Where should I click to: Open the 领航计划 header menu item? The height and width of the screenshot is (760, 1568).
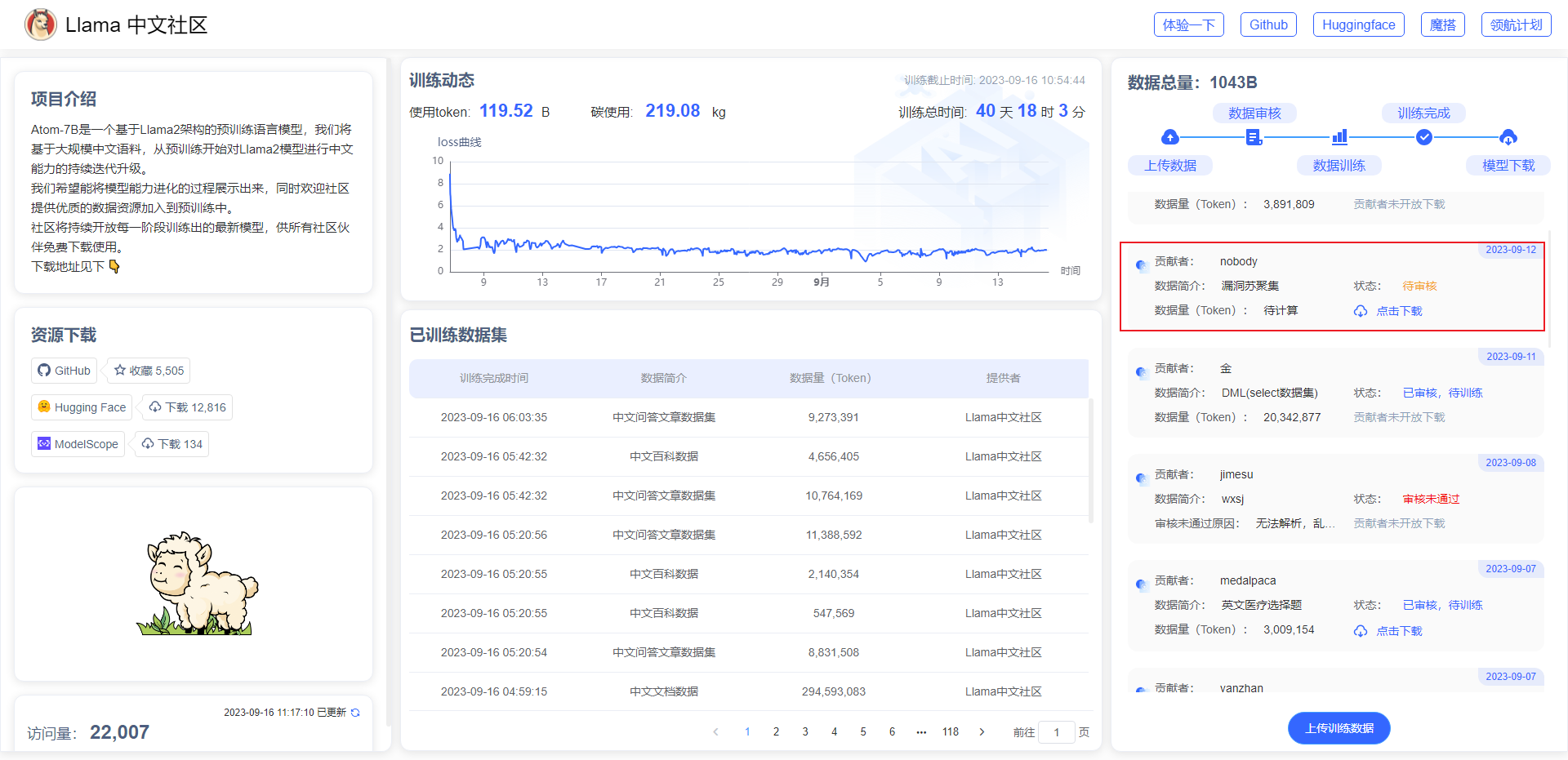pos(1516,24)
